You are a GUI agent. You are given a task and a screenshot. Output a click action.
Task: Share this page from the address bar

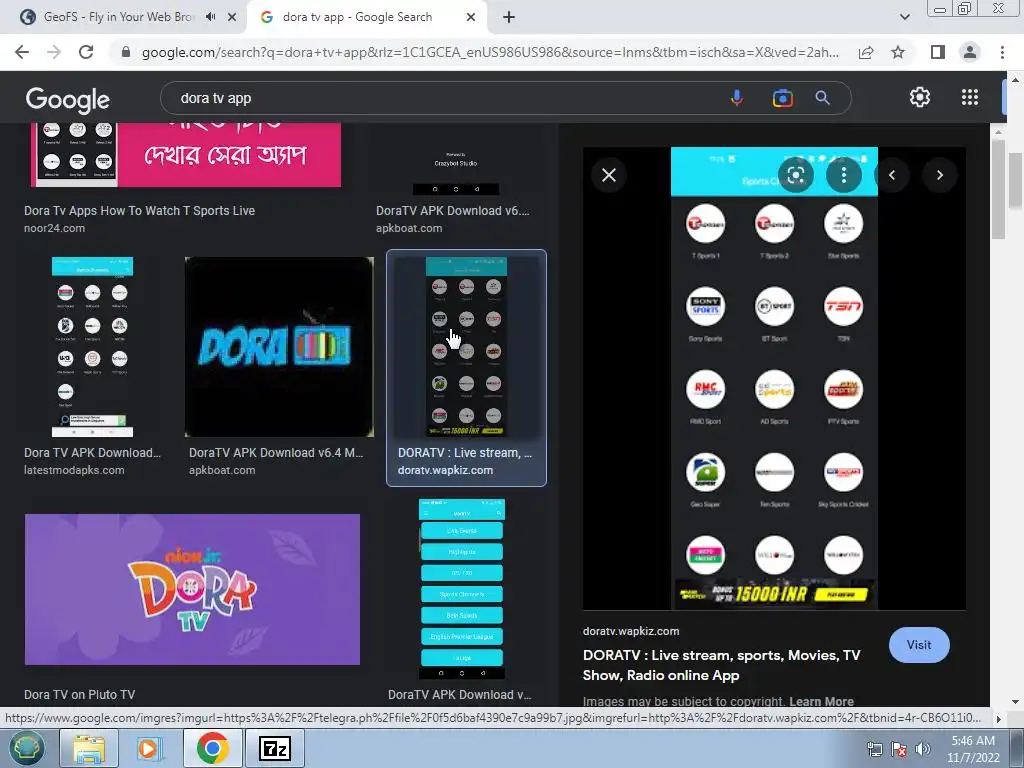click(866, 52)
